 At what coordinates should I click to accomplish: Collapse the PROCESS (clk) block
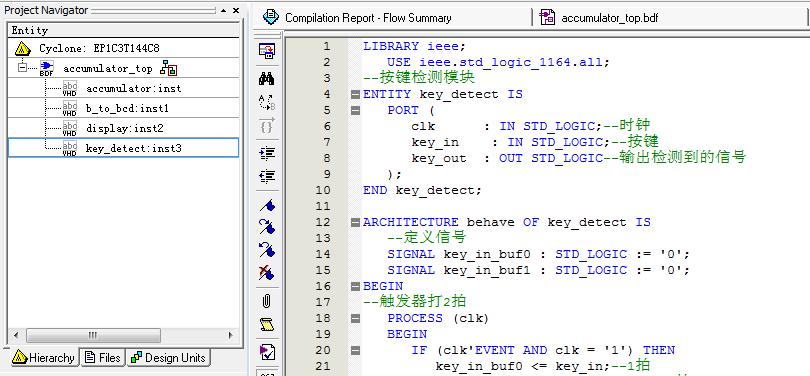pyautogui.click(x=355, y=319)
